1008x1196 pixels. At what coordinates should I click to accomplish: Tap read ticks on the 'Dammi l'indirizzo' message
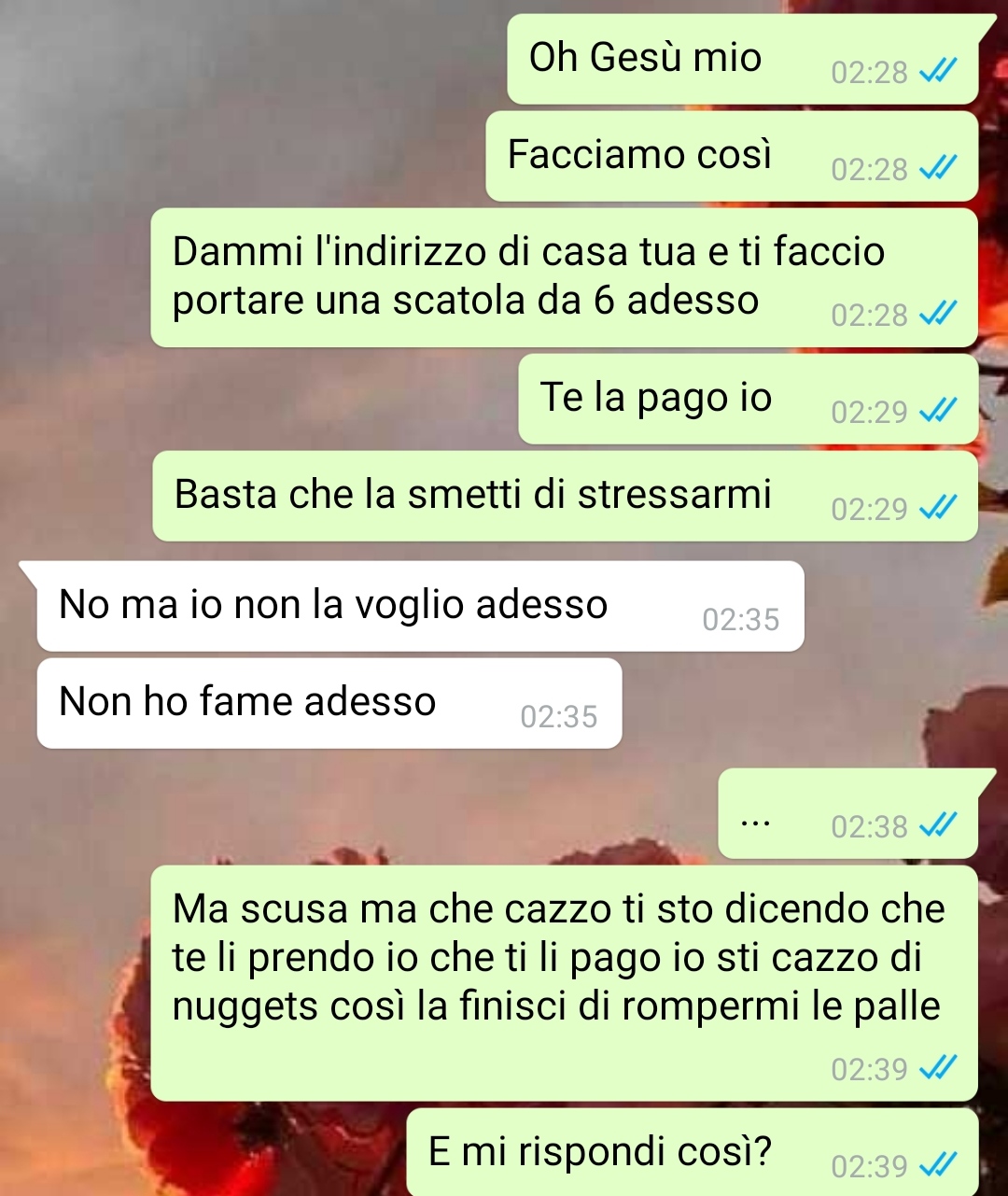pos(938,315)
